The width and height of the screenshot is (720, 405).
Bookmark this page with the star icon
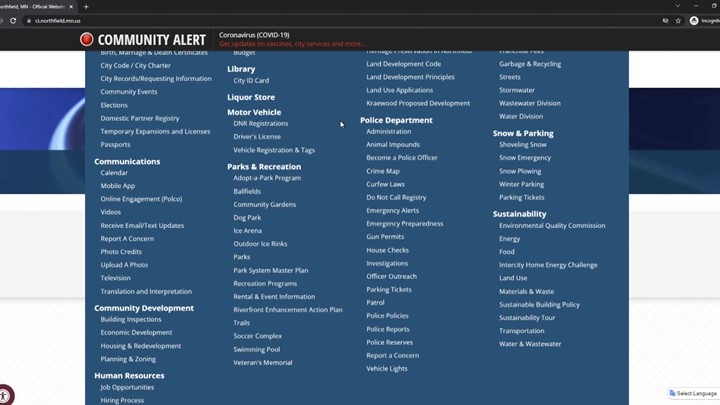click(x=678, y=21)
